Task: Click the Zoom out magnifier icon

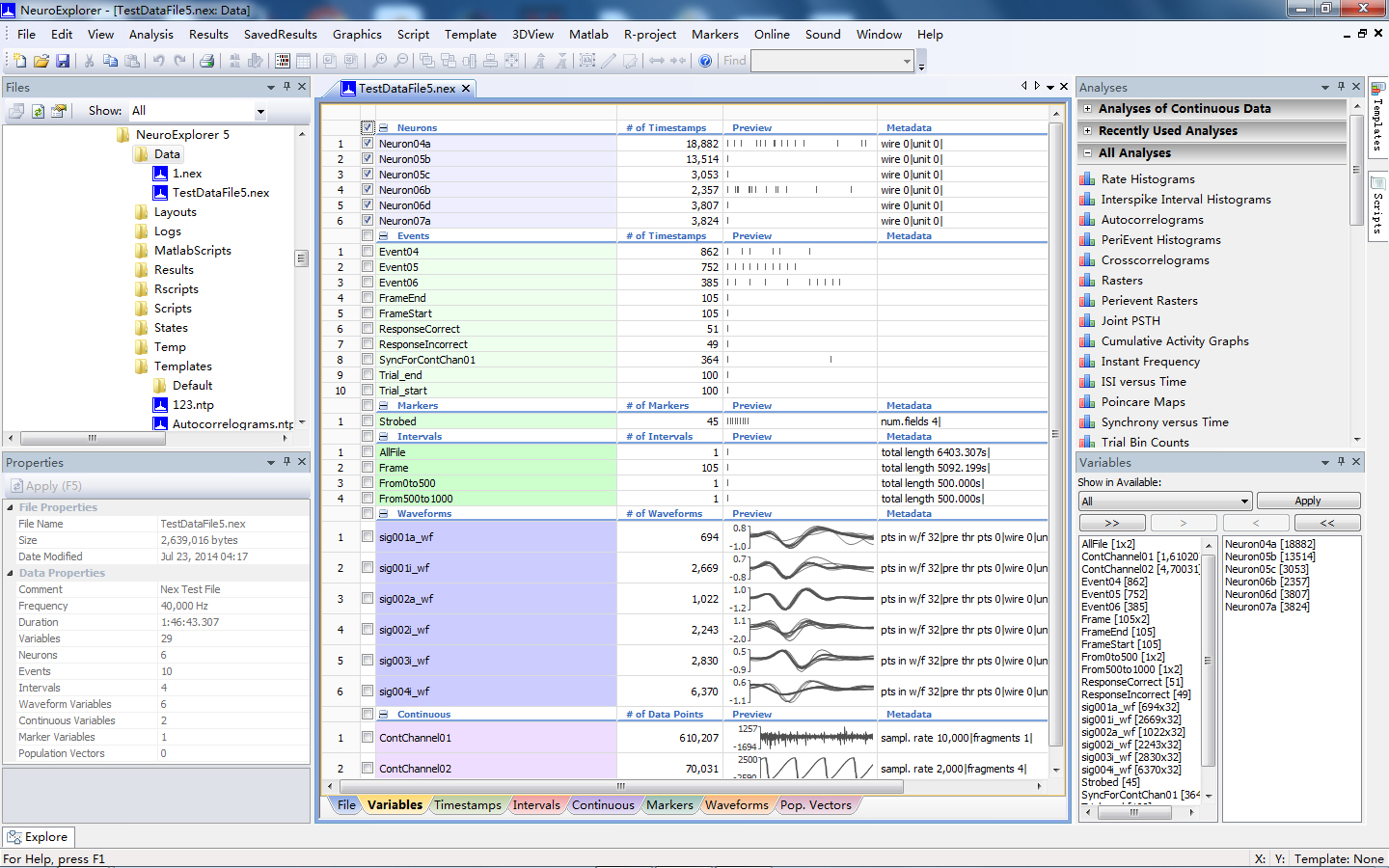Action: (400, 61)
